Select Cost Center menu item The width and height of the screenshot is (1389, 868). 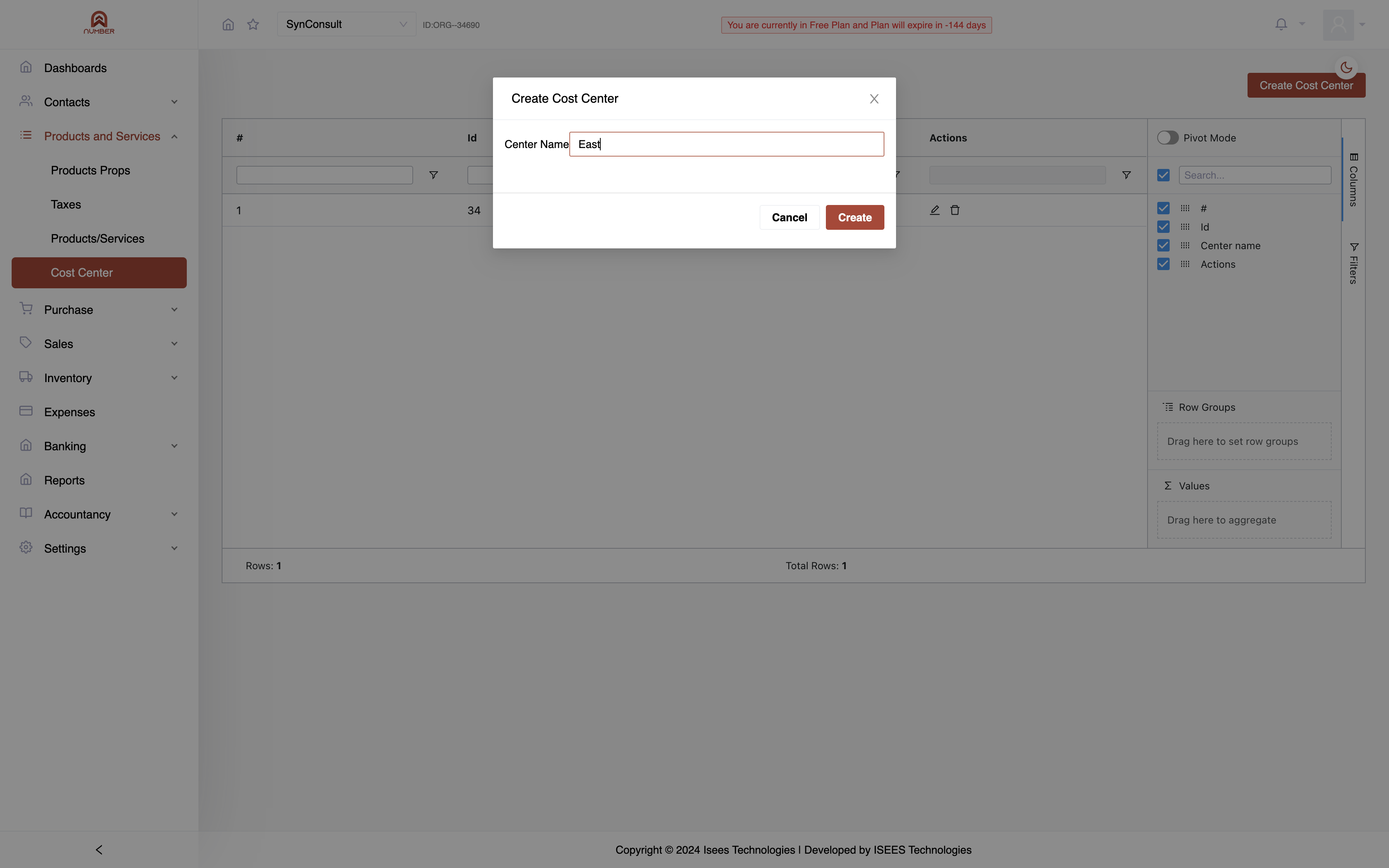click(99, 273)
